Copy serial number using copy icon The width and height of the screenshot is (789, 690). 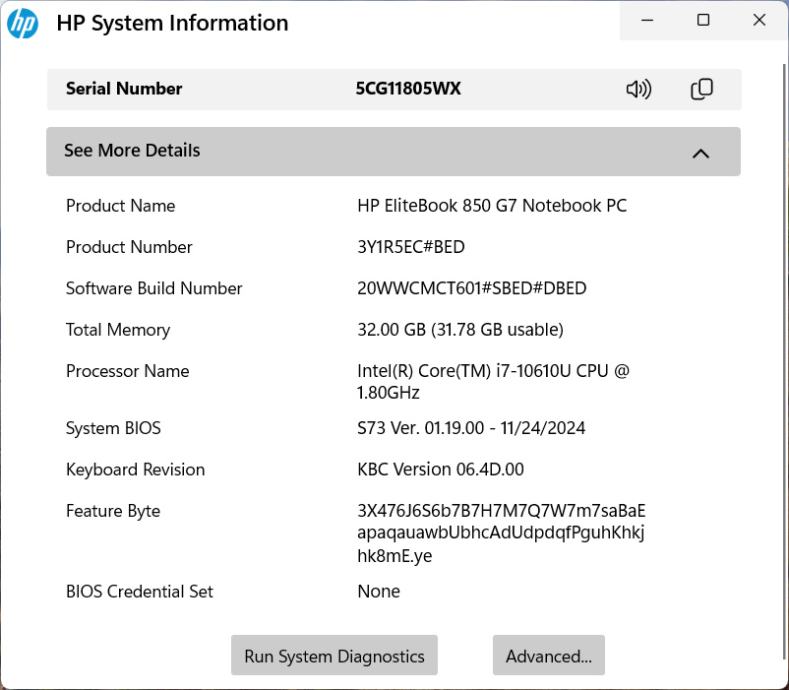(x=702, y=89)
